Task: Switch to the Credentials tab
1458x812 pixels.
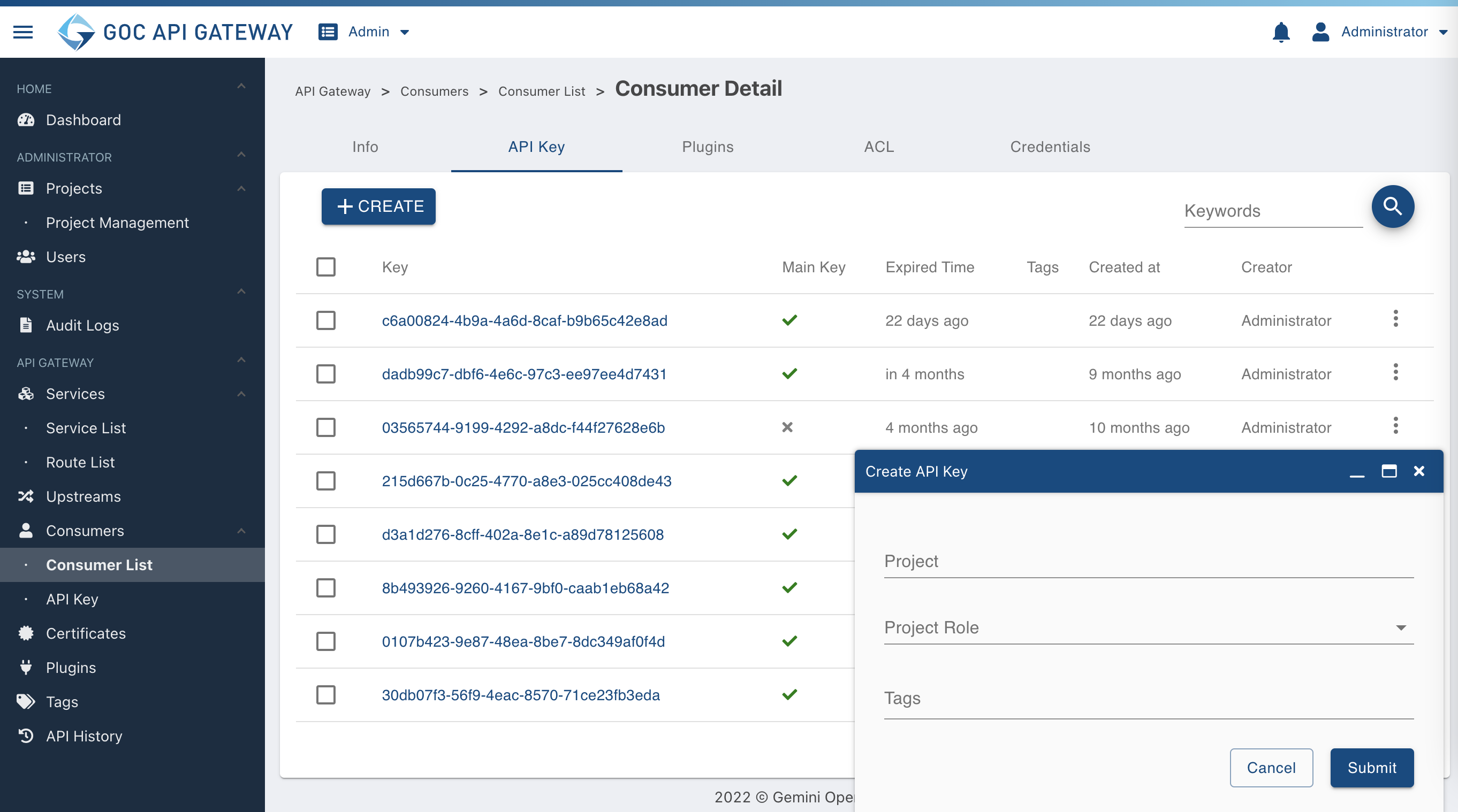Action: click(1050, 147)
